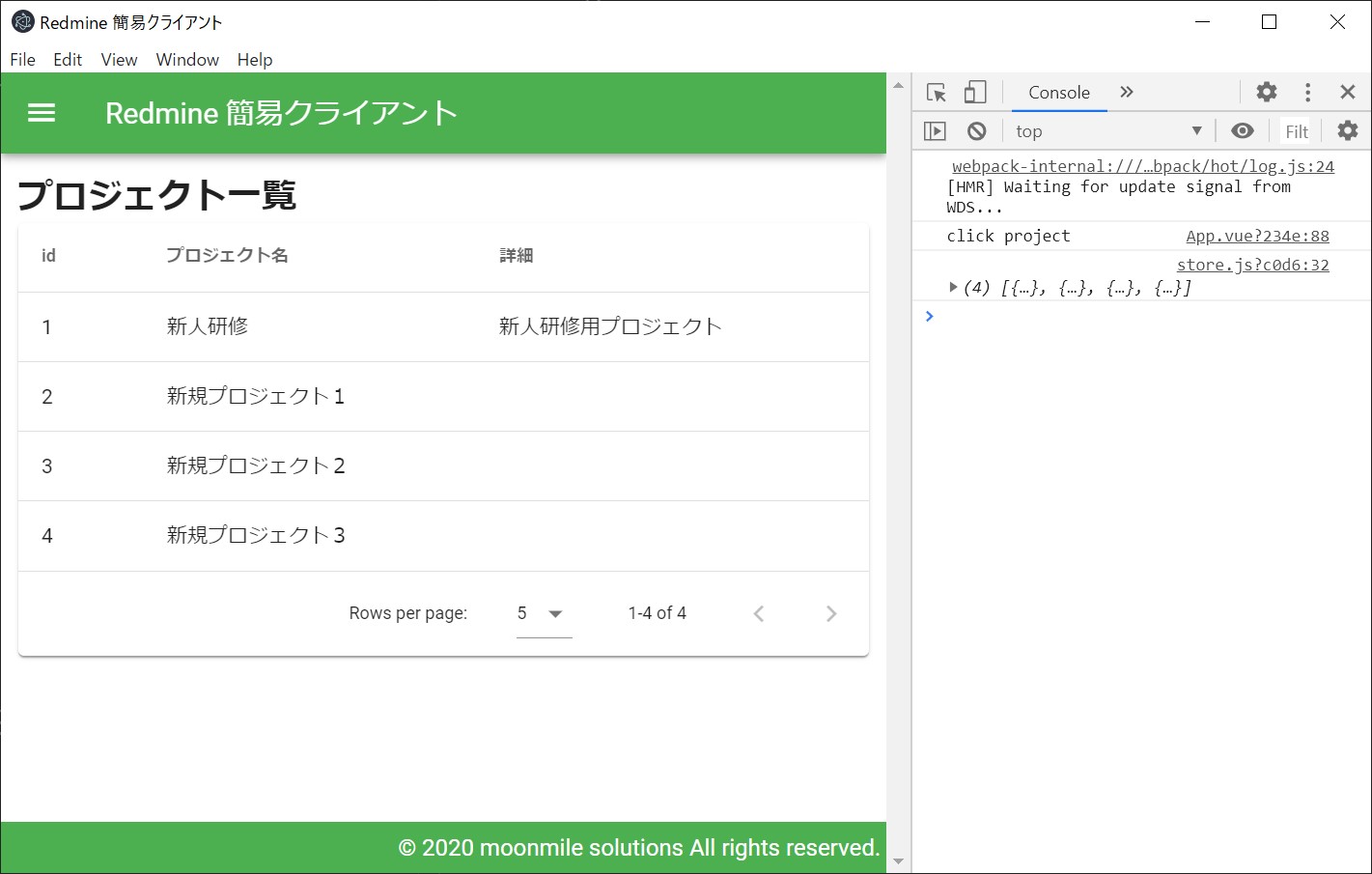The width and height of the screenshot is (1372, 874).
Task: Click the console Filter input field
Action: click(x=1296, y=131)
